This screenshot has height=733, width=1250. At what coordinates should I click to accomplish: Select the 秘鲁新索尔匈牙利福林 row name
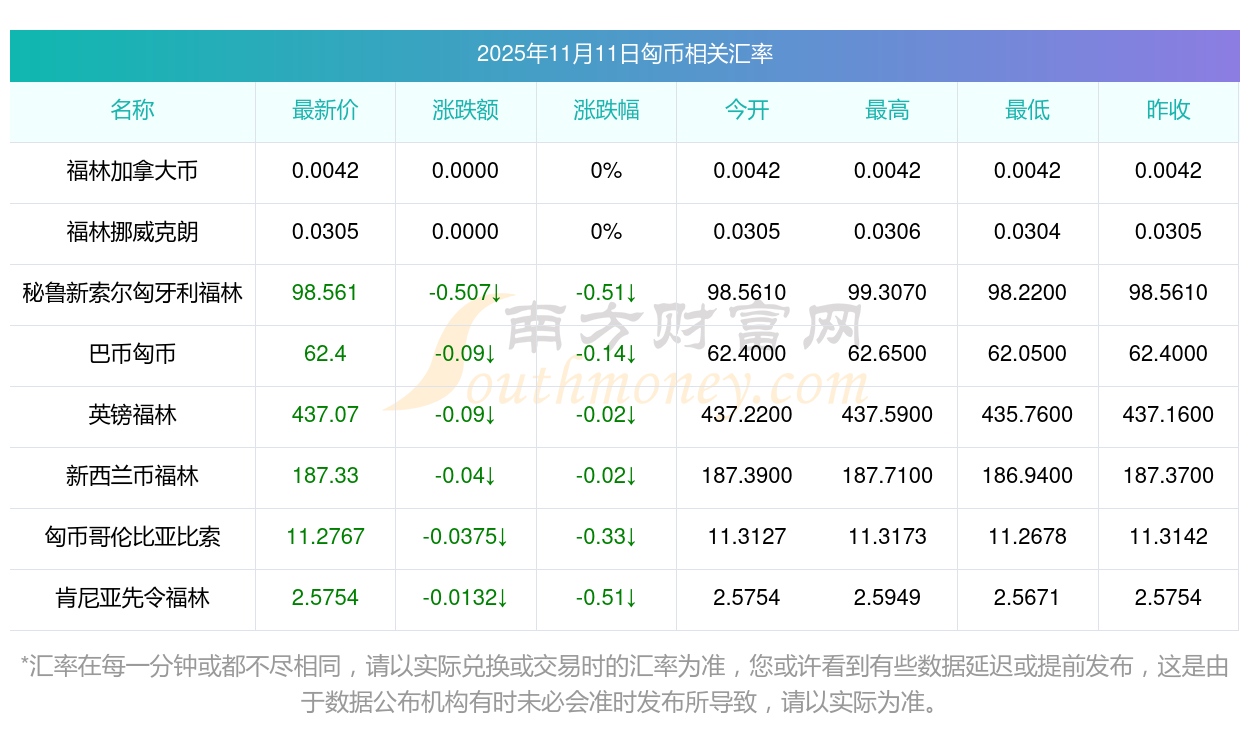(132, 293)
